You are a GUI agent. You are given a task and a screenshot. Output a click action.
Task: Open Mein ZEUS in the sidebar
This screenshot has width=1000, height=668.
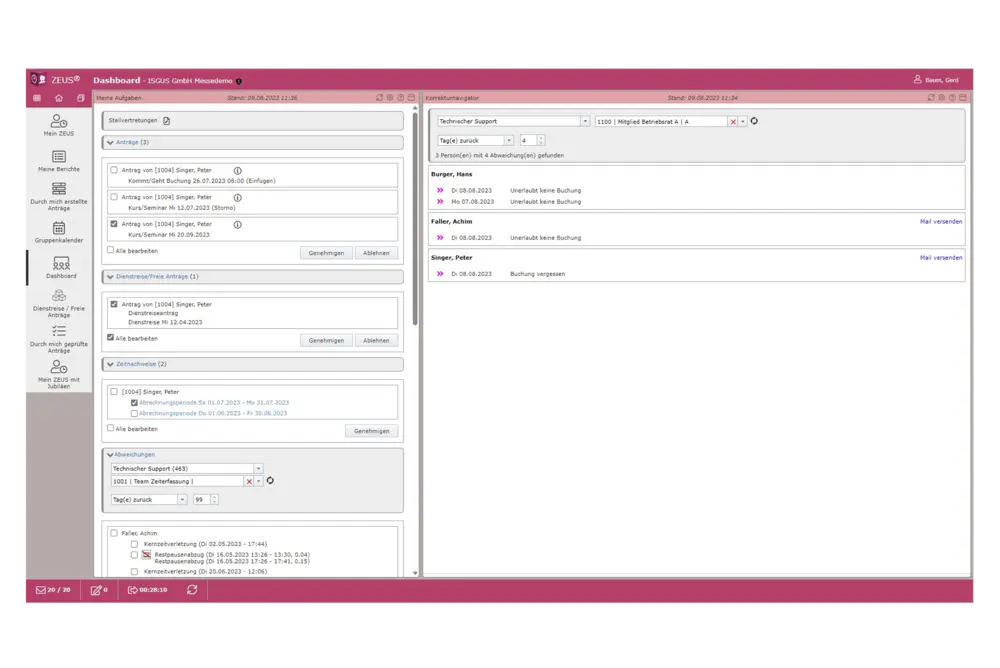click(58, 124)
